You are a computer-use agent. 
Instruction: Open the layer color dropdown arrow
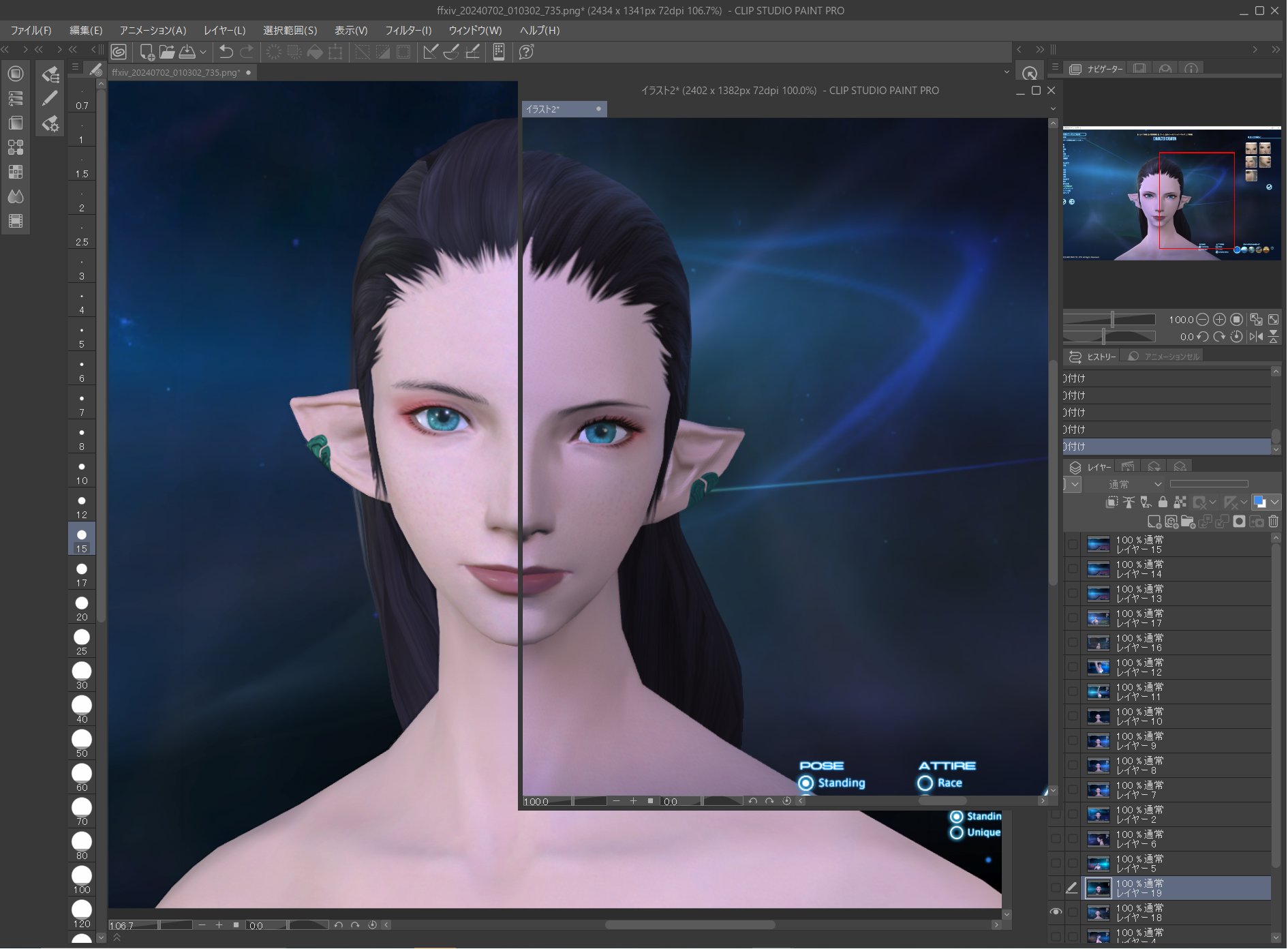click(x=1275, y=502)
